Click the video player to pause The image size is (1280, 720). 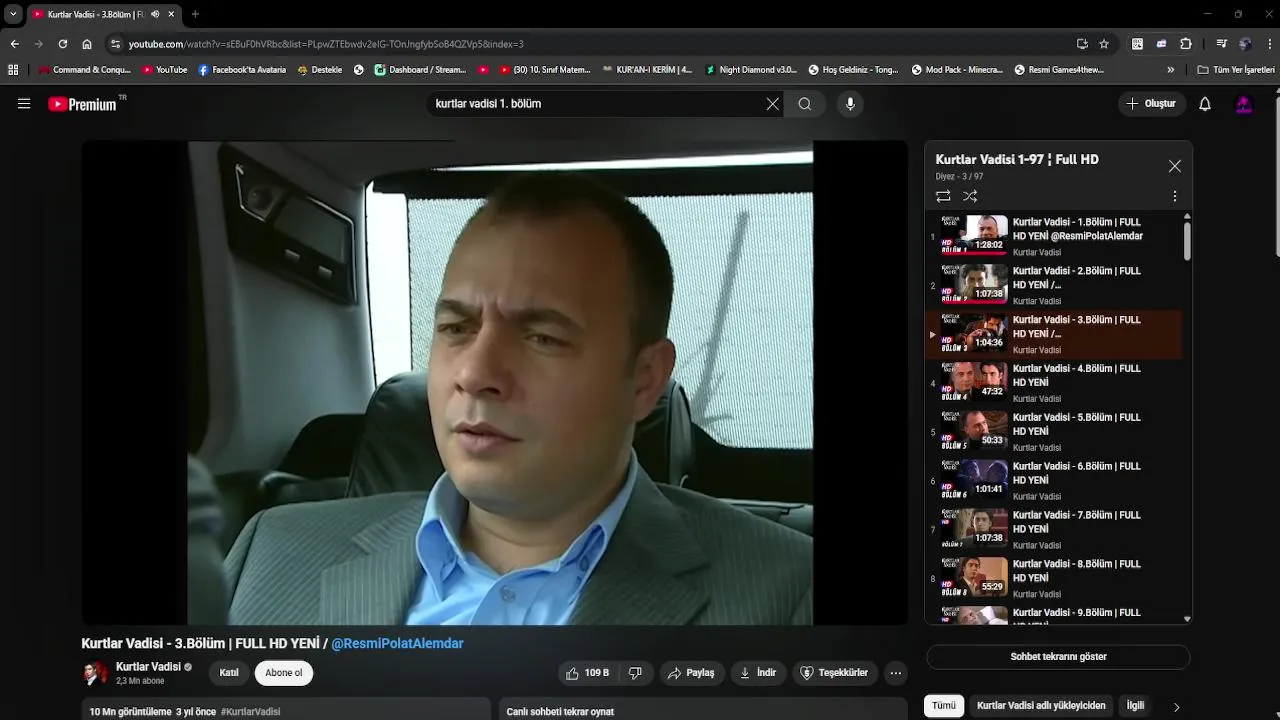[495, 383]
